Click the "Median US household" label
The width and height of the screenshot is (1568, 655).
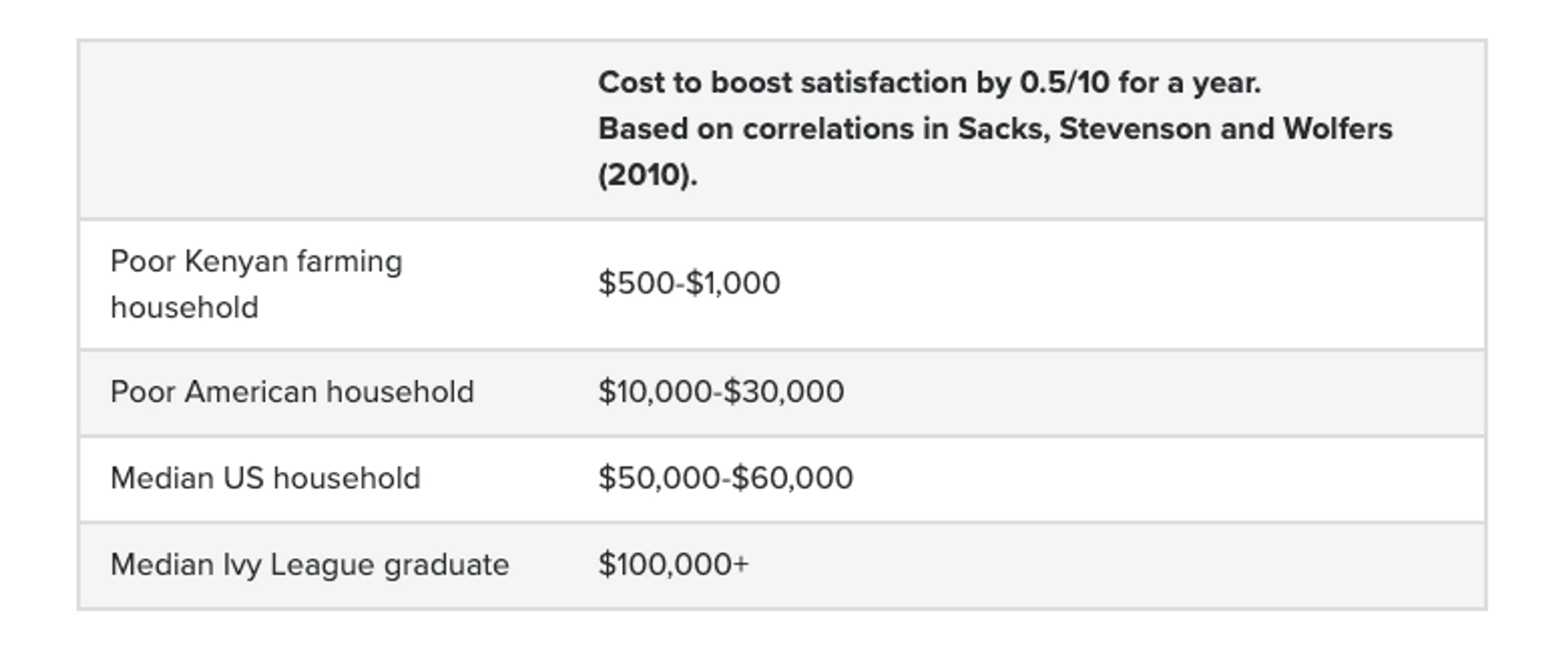265,478
